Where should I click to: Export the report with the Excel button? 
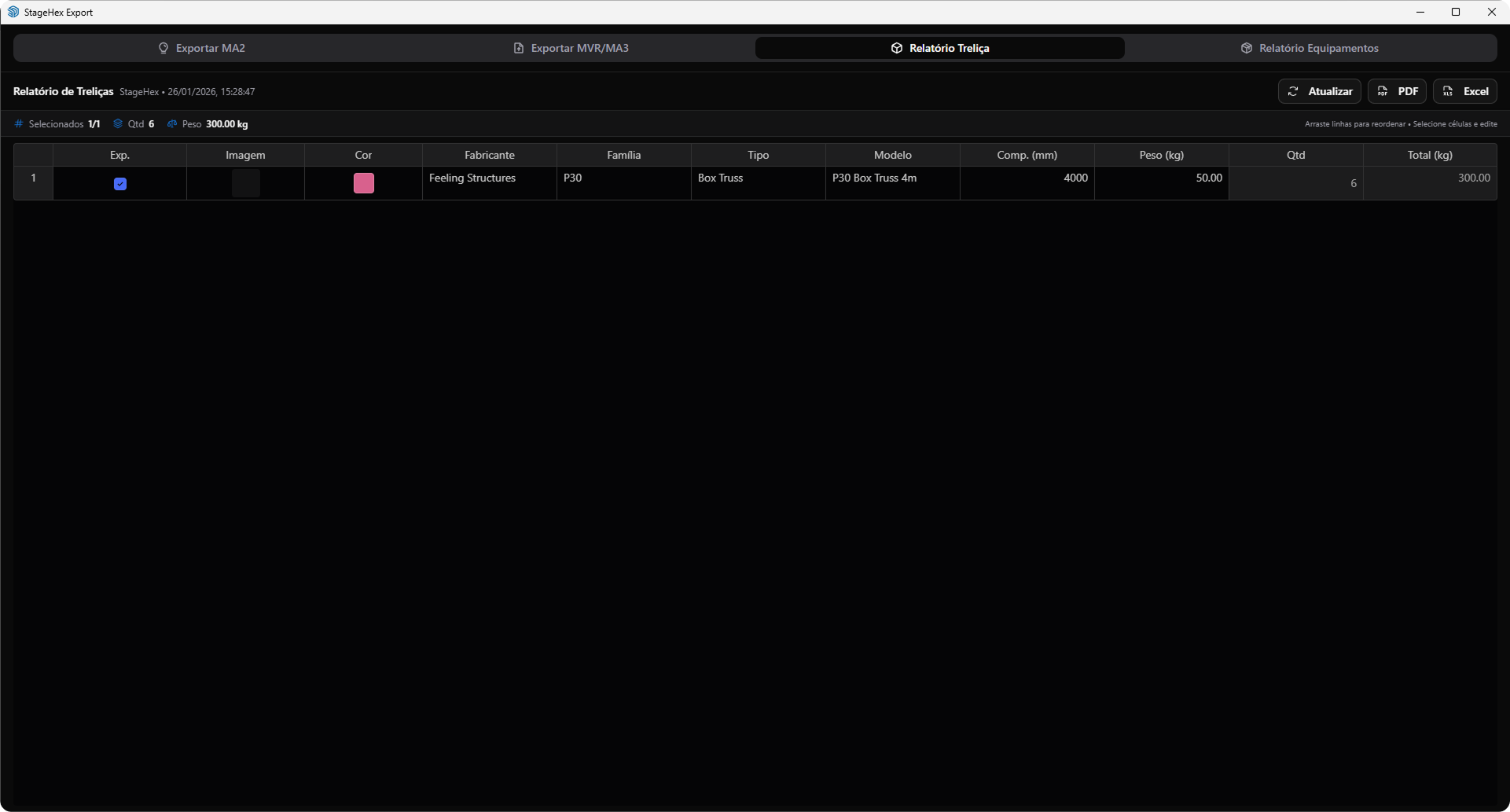click(x=1465, y=91)
